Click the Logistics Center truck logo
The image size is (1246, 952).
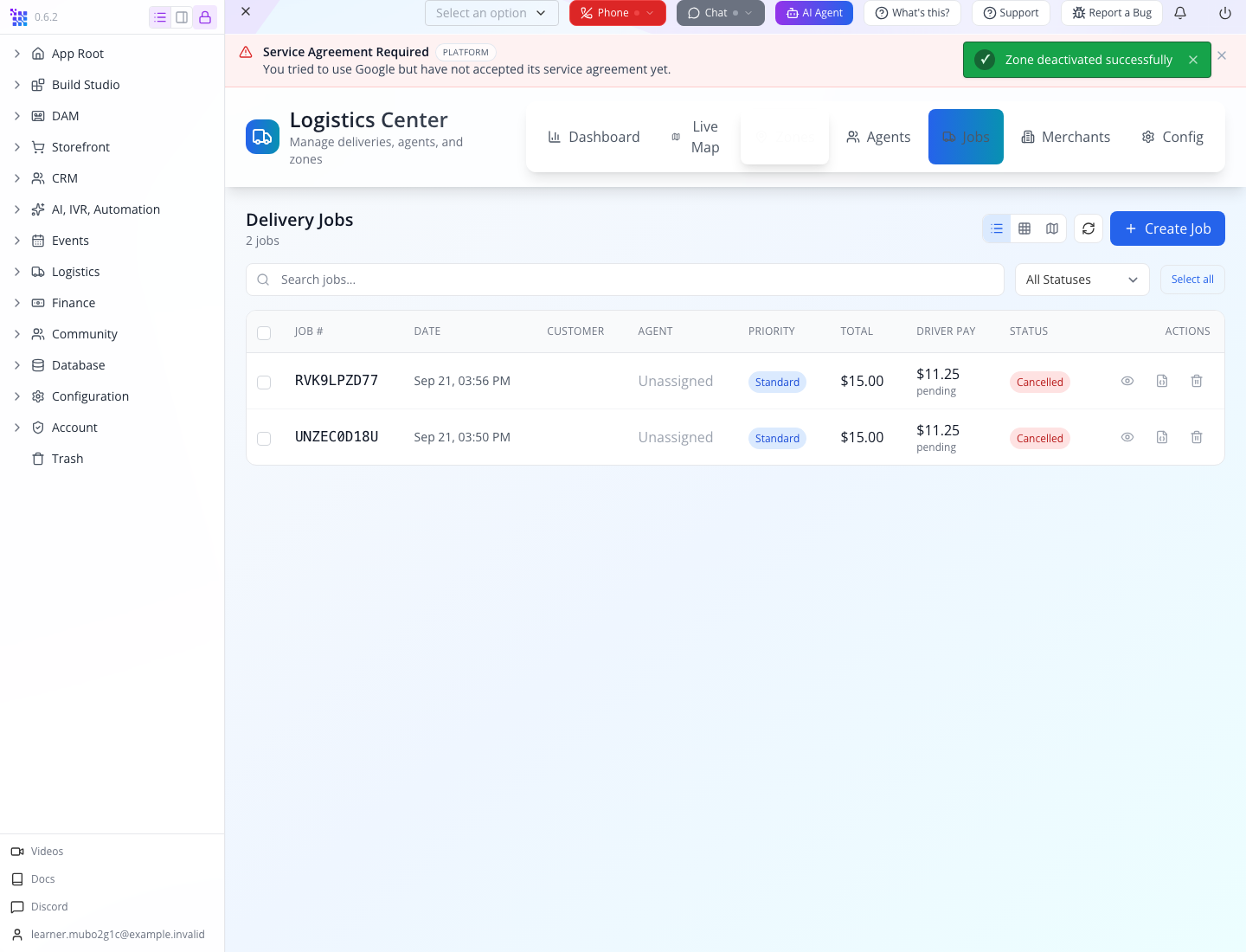(262, 137)
